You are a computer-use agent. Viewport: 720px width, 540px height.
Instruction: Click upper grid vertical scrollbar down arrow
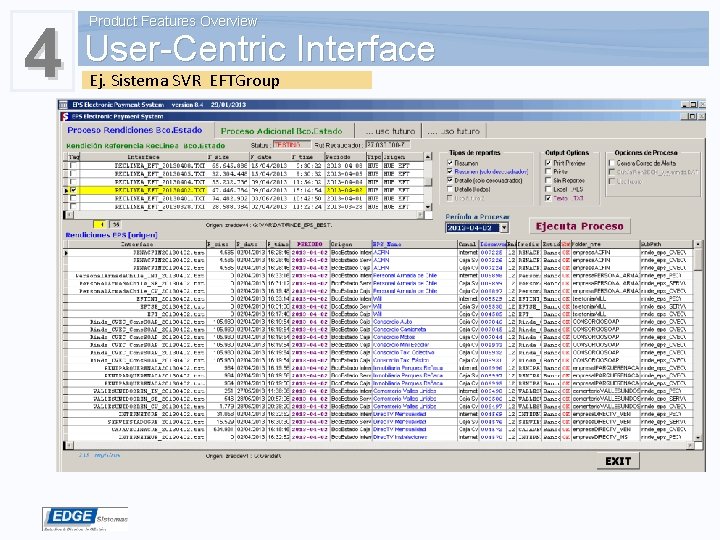(x=428, y=207)
